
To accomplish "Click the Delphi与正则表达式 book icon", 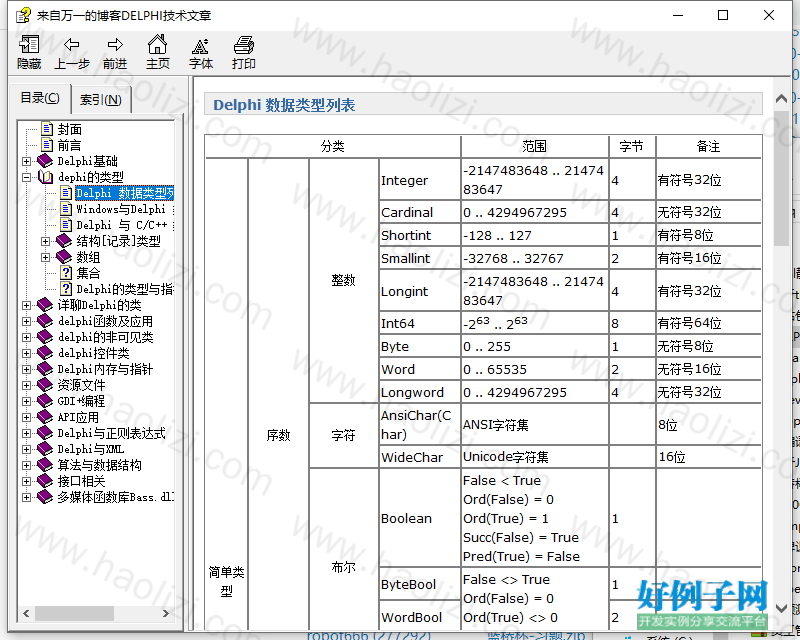I will [45, 433].
